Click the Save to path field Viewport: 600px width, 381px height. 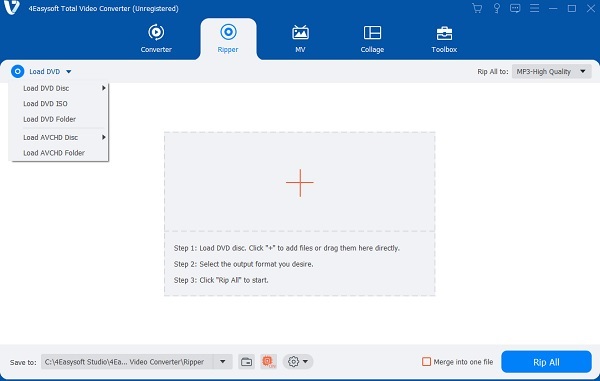127,361
